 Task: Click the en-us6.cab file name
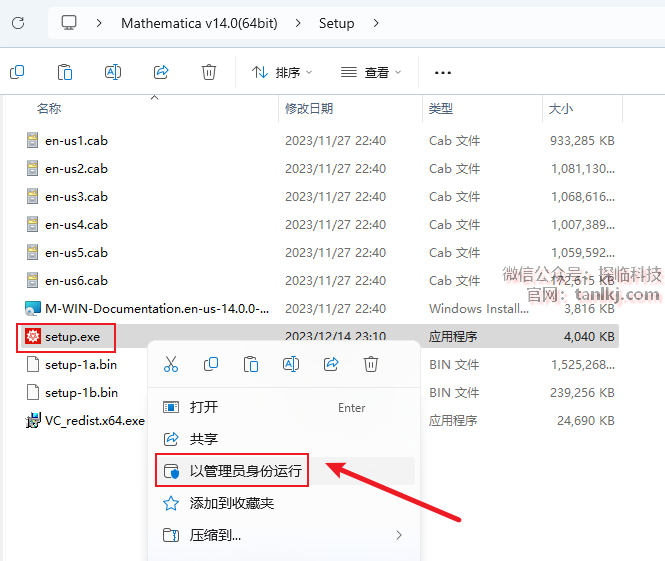point(76,280)
